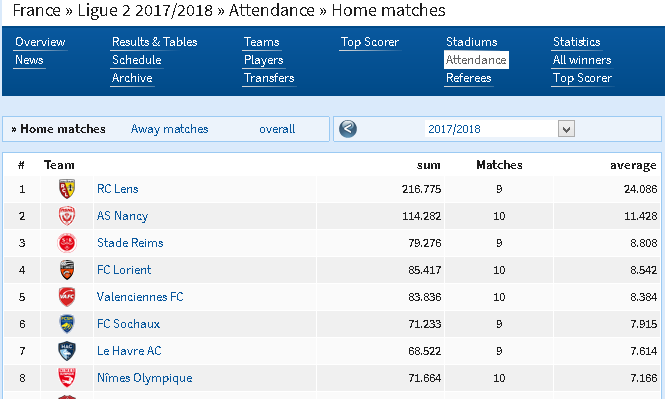Switch to Away matches view
The height and width of the screenshot is (399, 665).
point(169,129)
